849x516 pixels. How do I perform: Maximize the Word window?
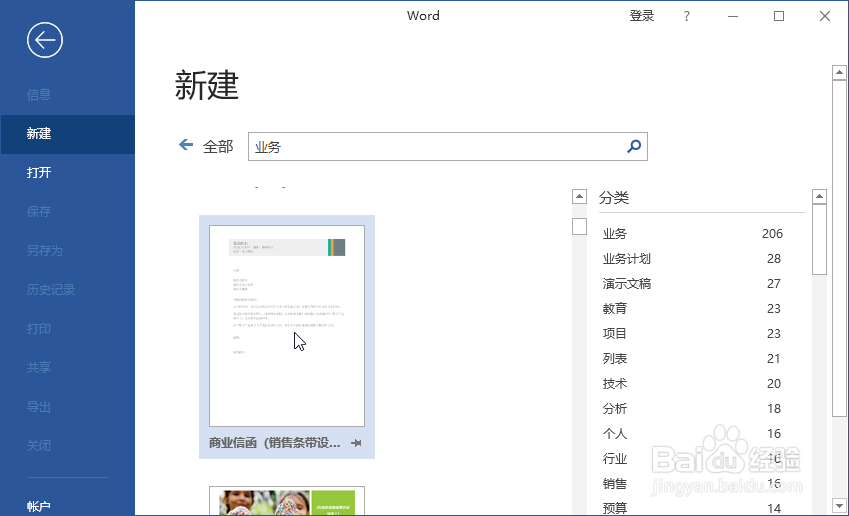(x=779, y=16)
